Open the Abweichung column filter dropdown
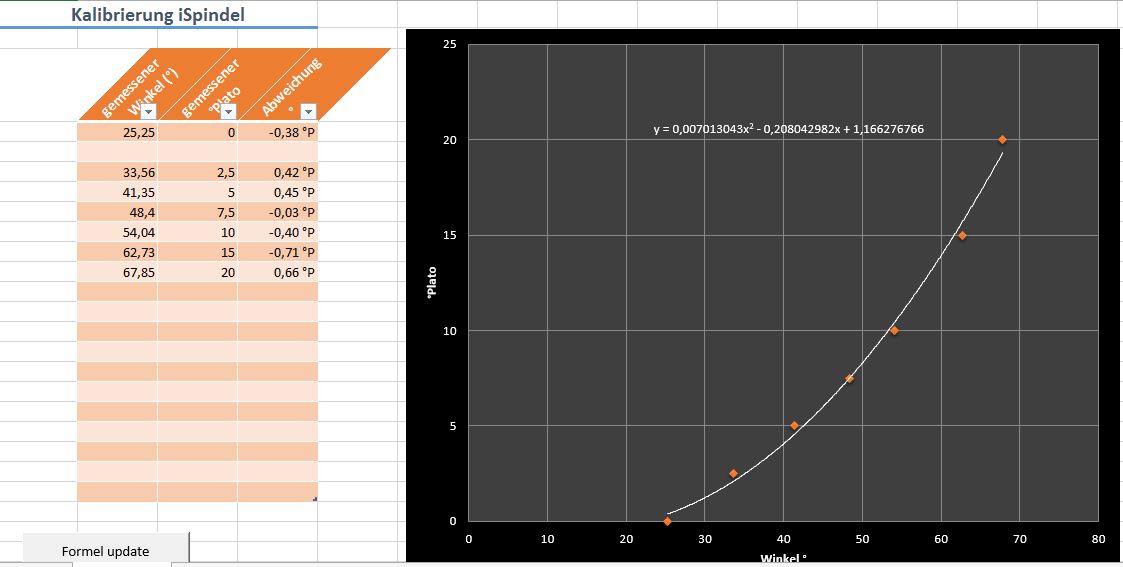Viewport: 1123px width, 567px height. click(x=308, y=112)
